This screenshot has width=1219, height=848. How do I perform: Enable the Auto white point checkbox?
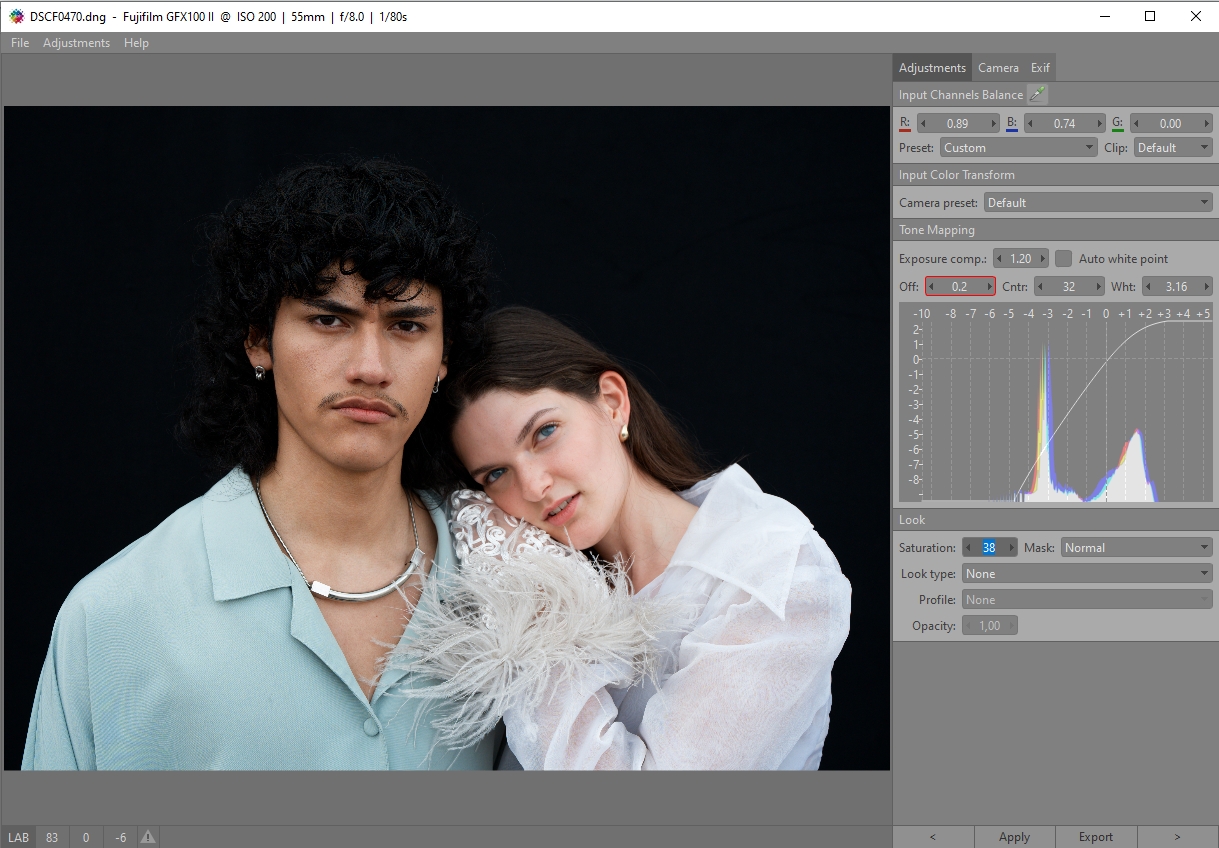click(1064, 259)
